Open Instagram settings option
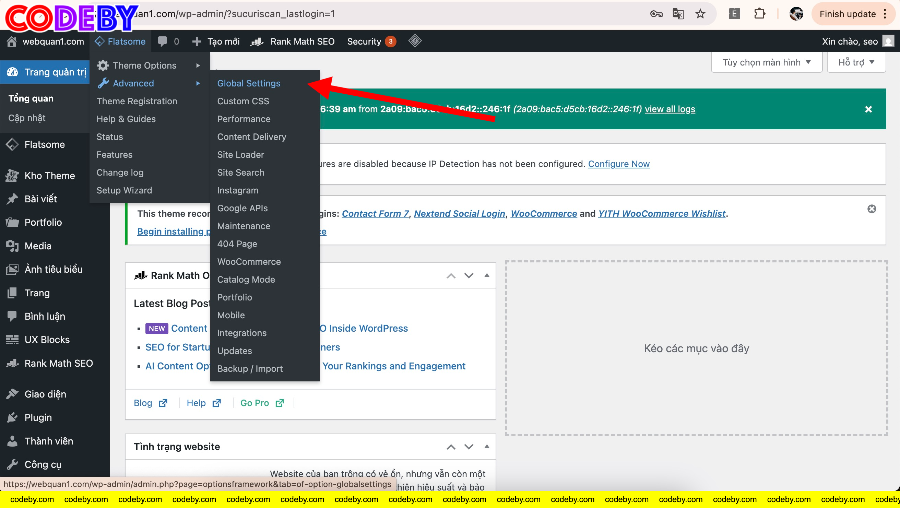 pos(238,190)
